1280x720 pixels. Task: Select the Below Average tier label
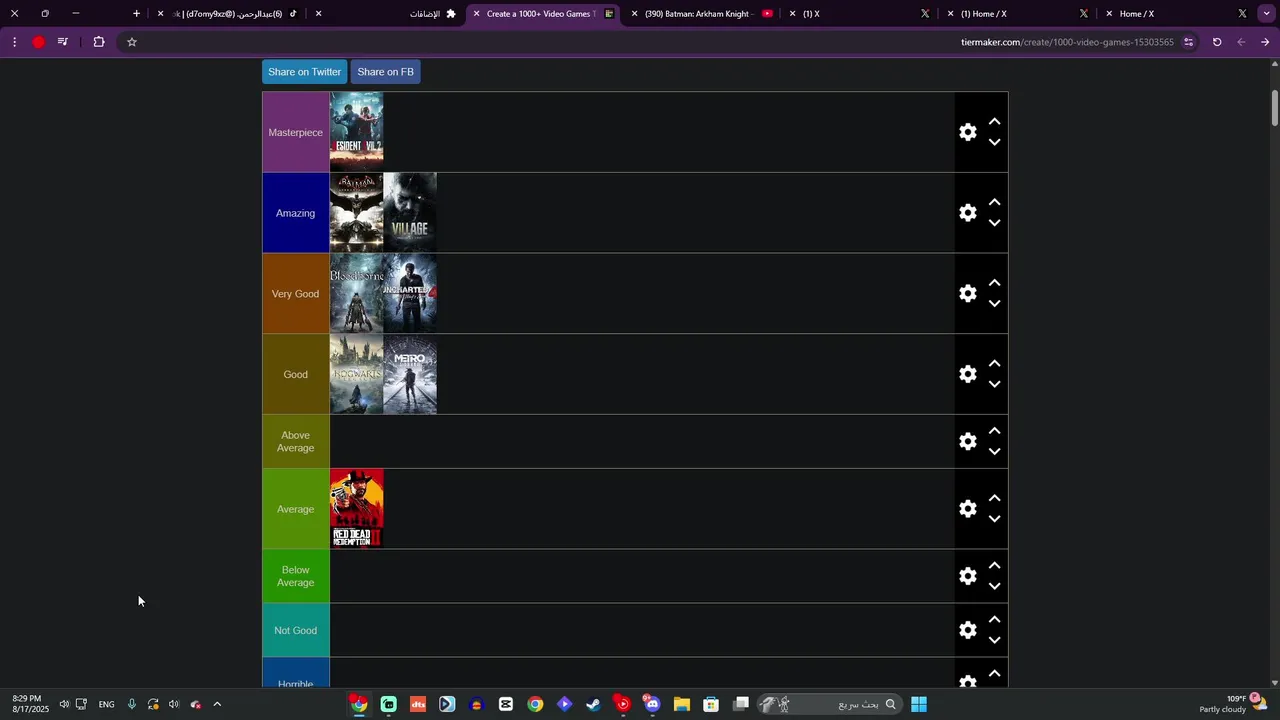click(x=296, y=576)
